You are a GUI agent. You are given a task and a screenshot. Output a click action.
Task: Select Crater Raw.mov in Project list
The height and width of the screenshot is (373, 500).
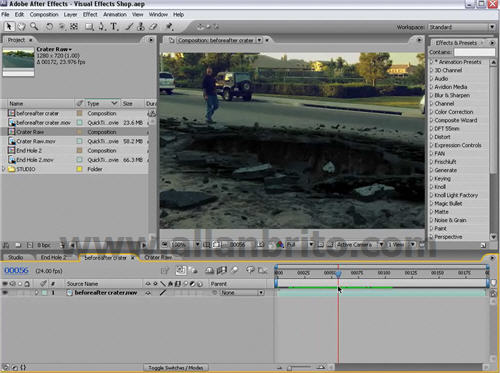(36, 141)
